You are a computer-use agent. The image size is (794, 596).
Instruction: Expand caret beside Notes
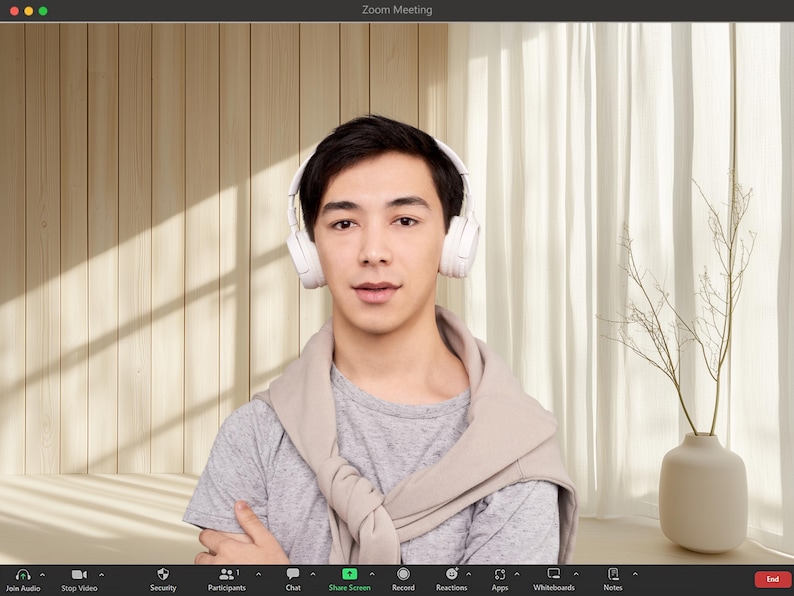pos(636,574)
